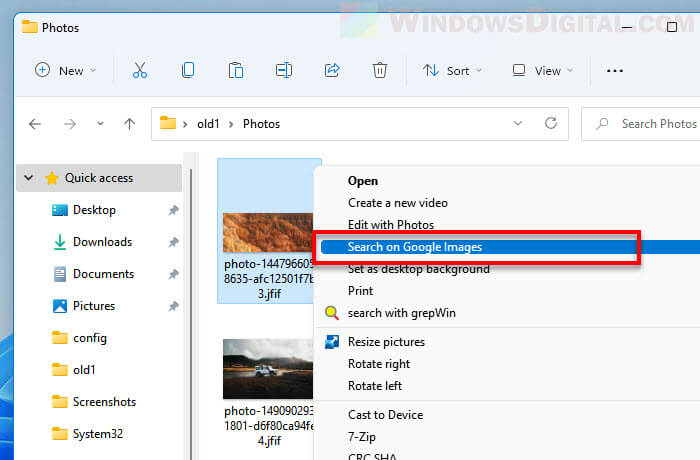
Task: Click the Desktop icon in Quick access
Action: point(60,210)
